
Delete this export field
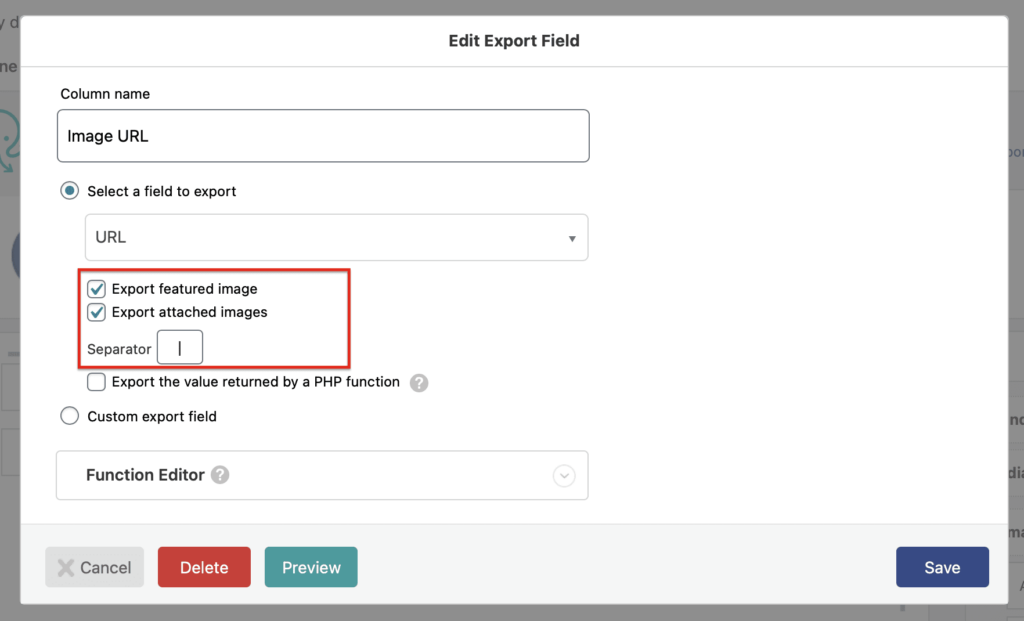point(203,567)
